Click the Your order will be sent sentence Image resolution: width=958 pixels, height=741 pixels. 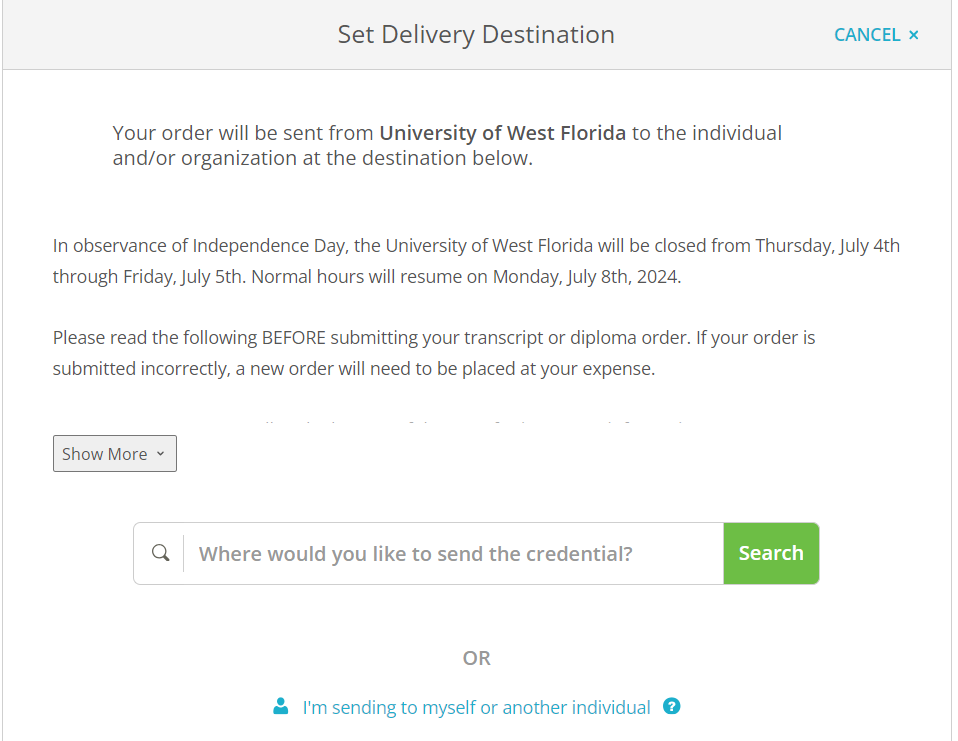(447, 145)
